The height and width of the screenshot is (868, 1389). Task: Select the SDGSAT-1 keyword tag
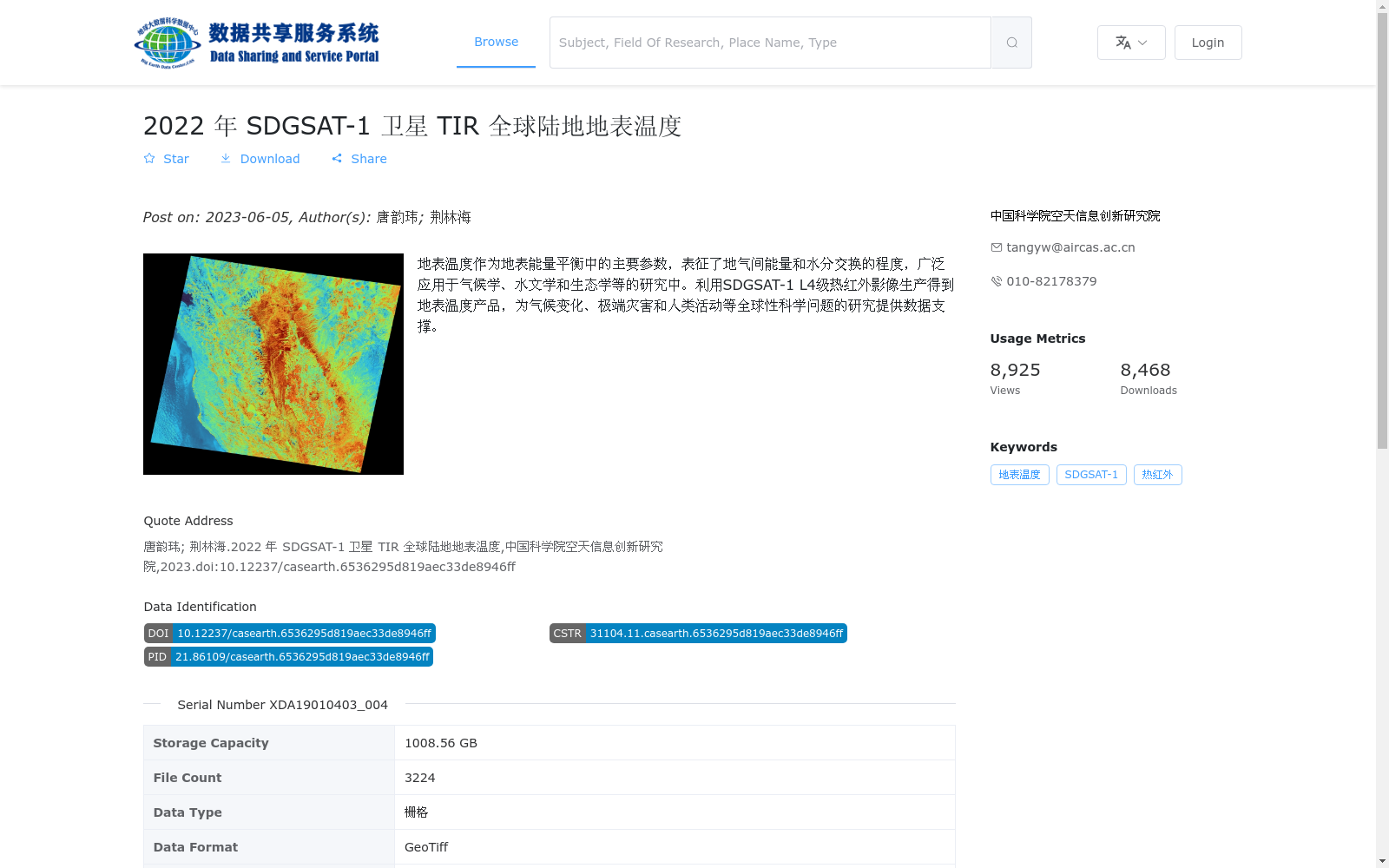[x=1091, y=475]
